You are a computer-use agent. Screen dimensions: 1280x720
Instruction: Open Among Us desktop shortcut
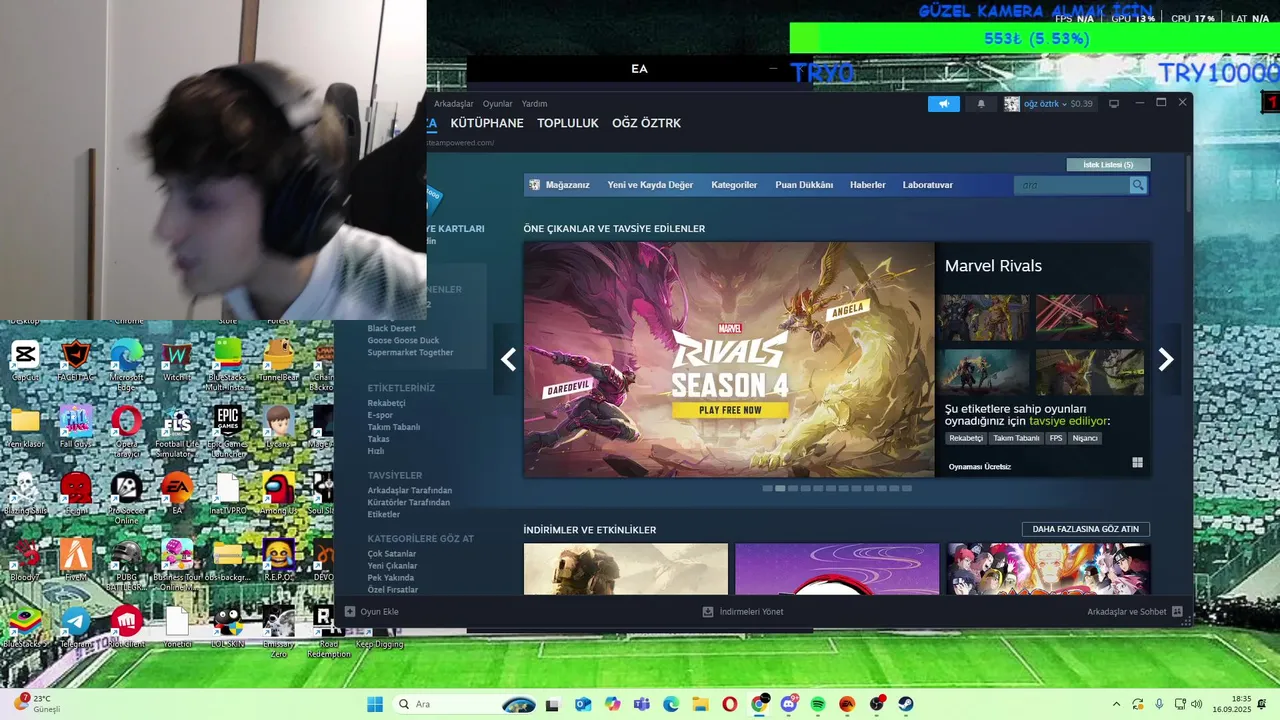[278, 494]
